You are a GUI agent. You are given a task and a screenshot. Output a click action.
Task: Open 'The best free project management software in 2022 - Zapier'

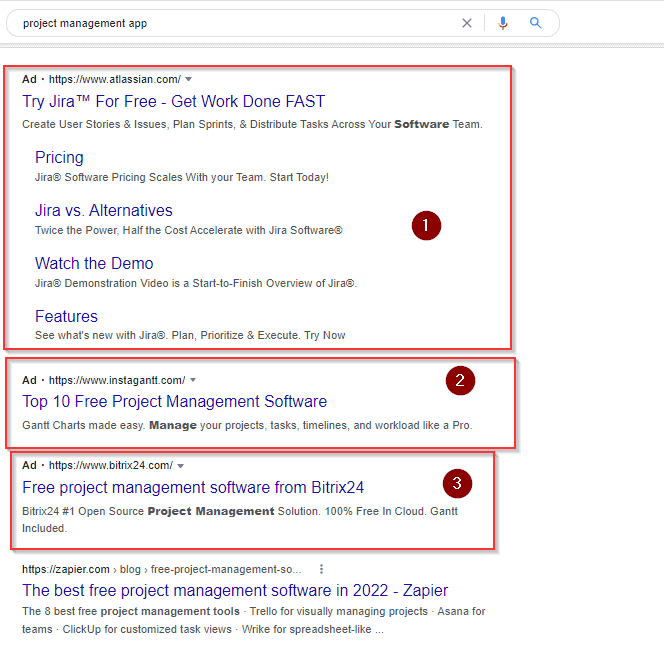tap(235, 590)
